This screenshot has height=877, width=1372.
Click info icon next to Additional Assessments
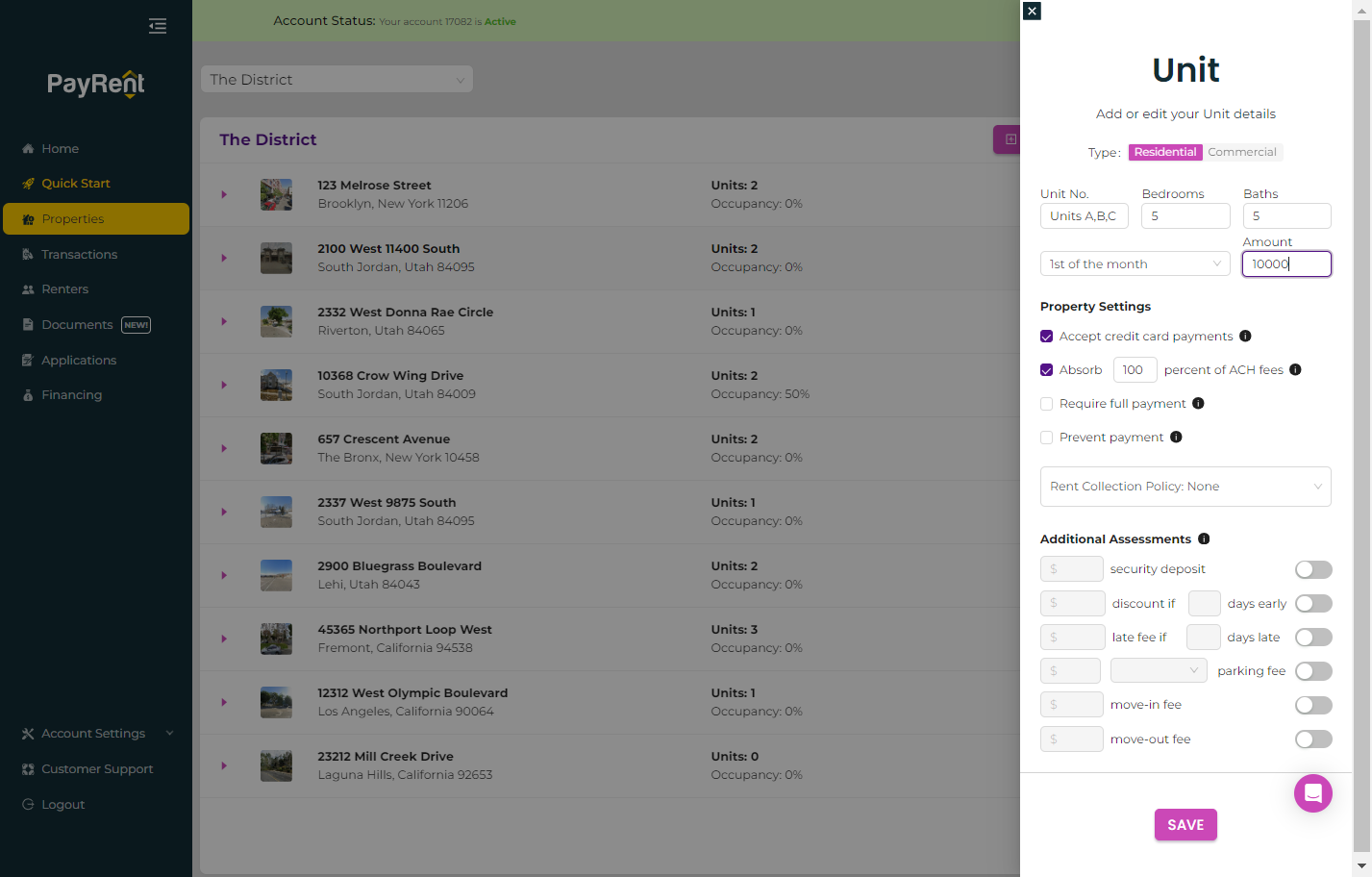(x=1204, y=539)
